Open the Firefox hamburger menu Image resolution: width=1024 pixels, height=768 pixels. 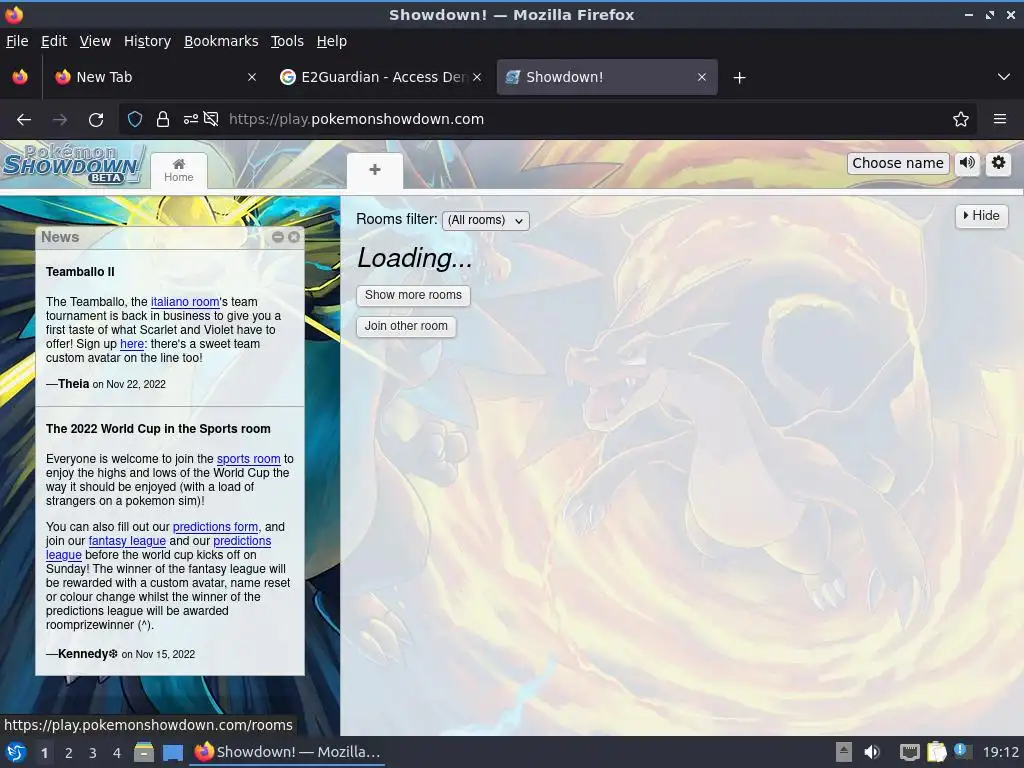[1000, 119]
